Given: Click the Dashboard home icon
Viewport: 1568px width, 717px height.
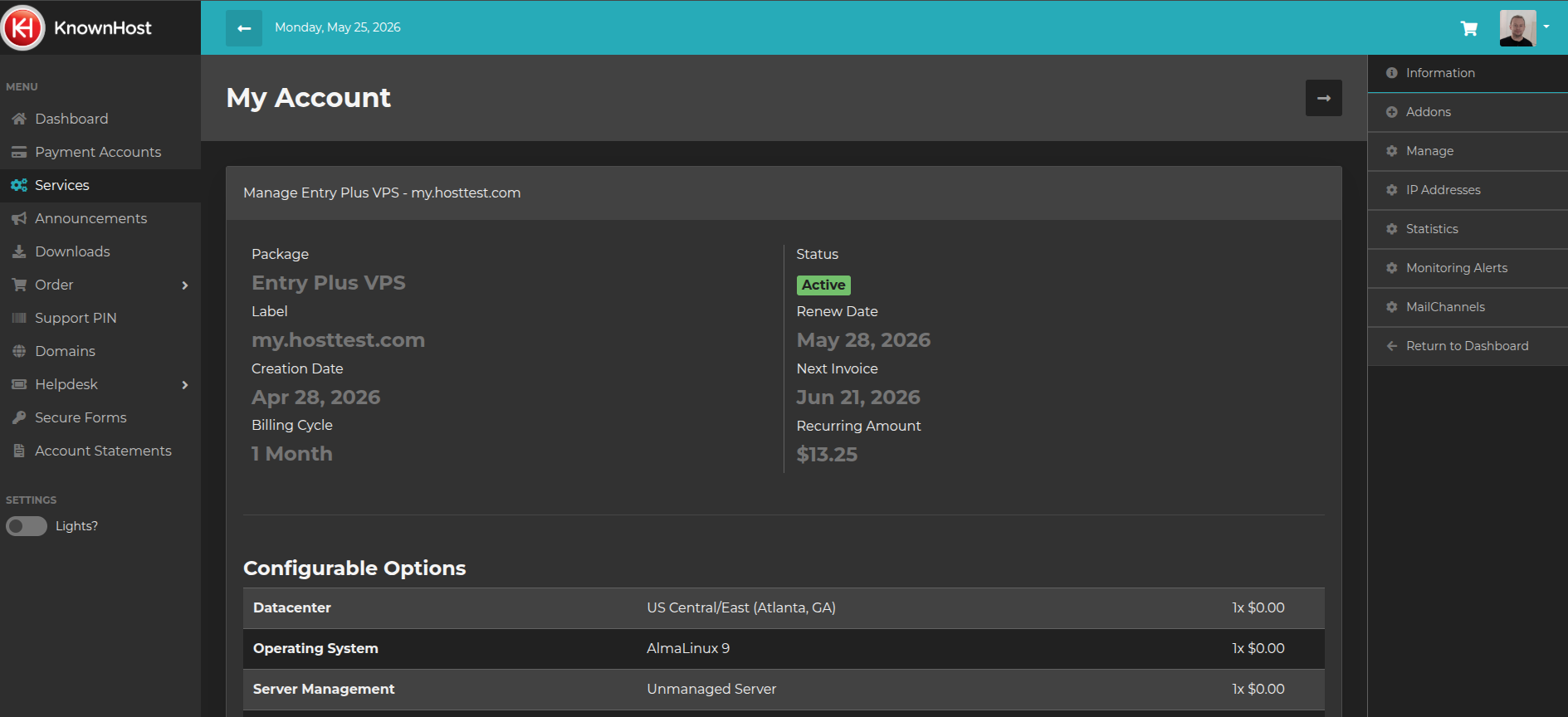Looking at the screenshot, I should coord(19,119).
